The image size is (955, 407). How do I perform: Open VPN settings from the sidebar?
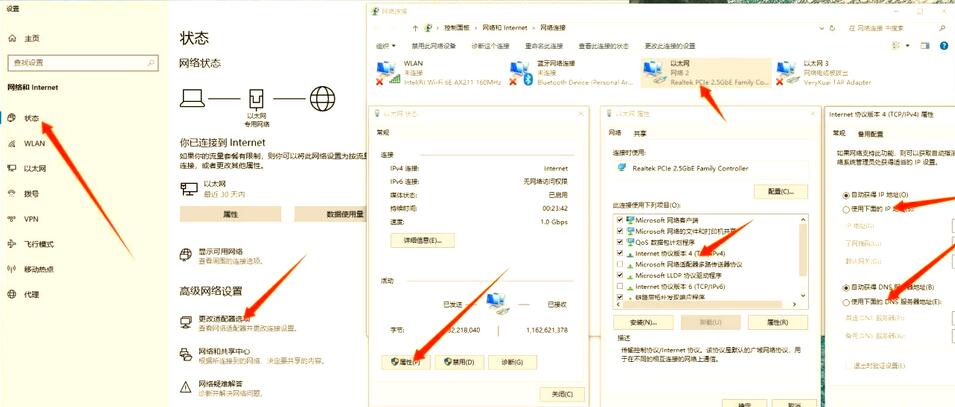click(31, 219)
